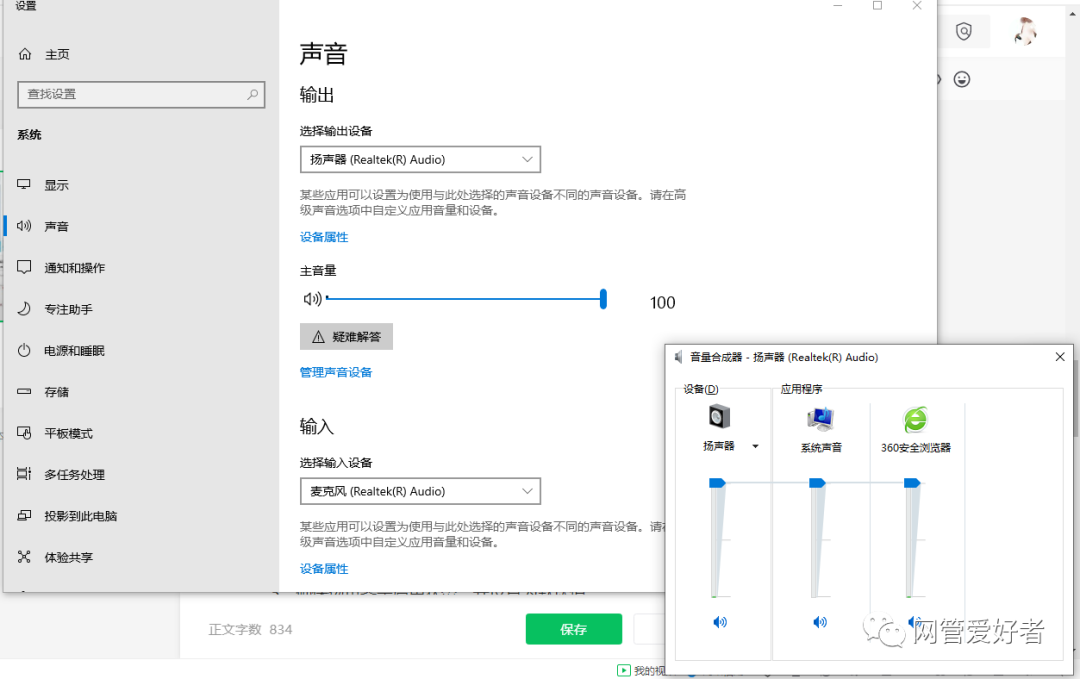Image resolution: width=1080 pixels, height=679 pixels.
Task: Click the 360安全浏览器 icon in the mixer
Action: point(915,419)
